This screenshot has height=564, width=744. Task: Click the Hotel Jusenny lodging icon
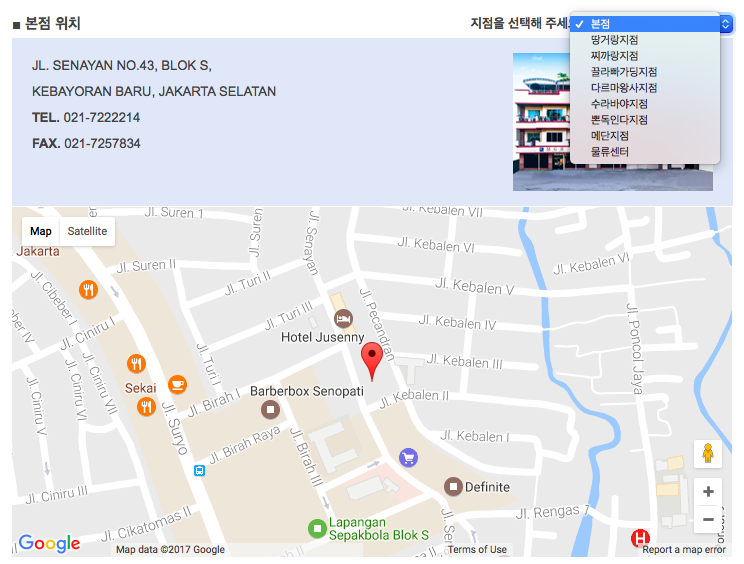tap(344, 318)
